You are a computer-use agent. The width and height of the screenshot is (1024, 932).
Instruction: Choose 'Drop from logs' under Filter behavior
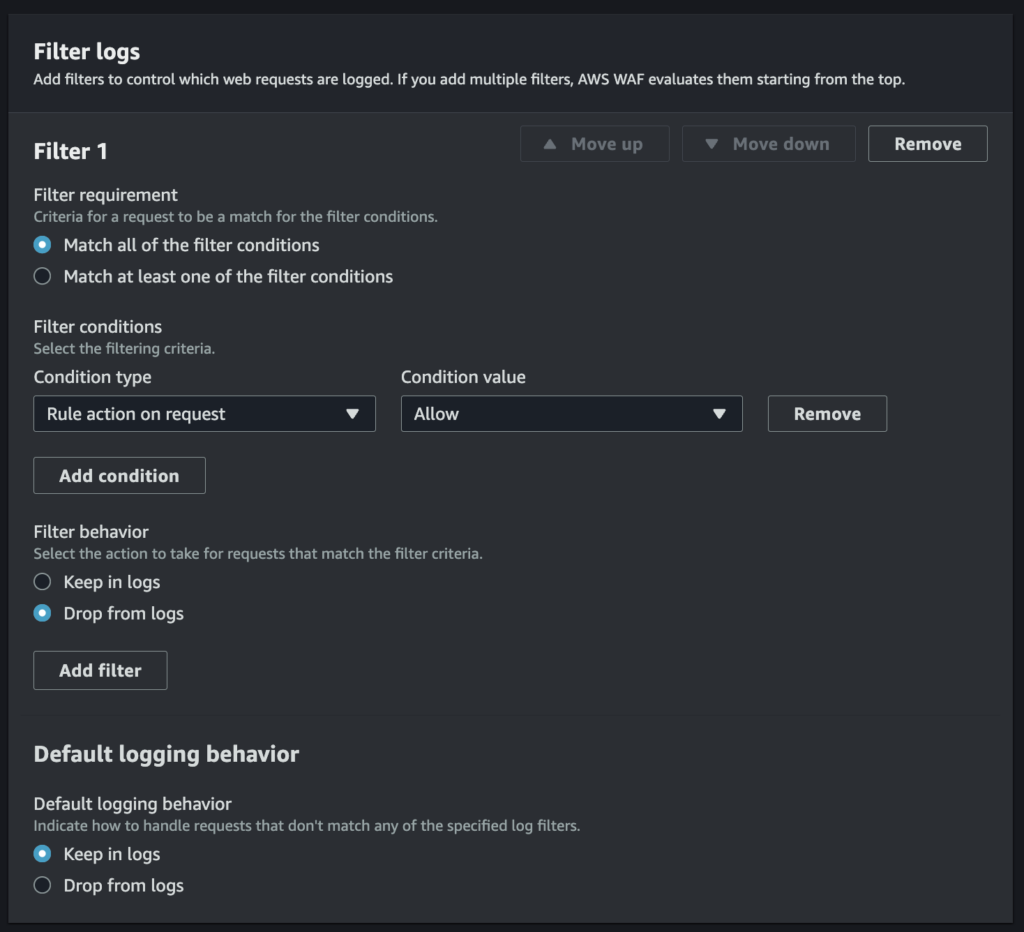42,614
